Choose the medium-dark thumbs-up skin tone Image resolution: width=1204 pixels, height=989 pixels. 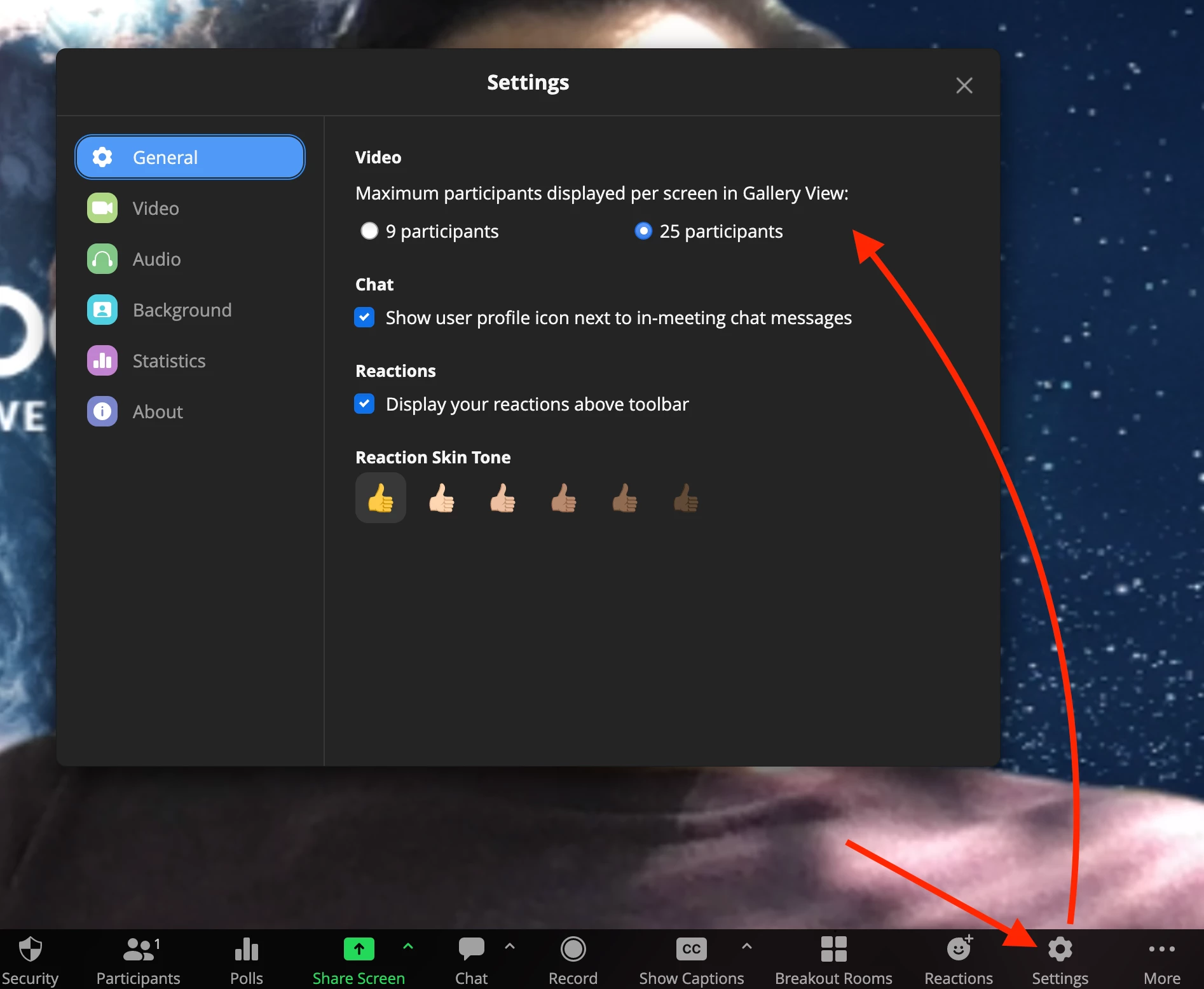(625, 498)
